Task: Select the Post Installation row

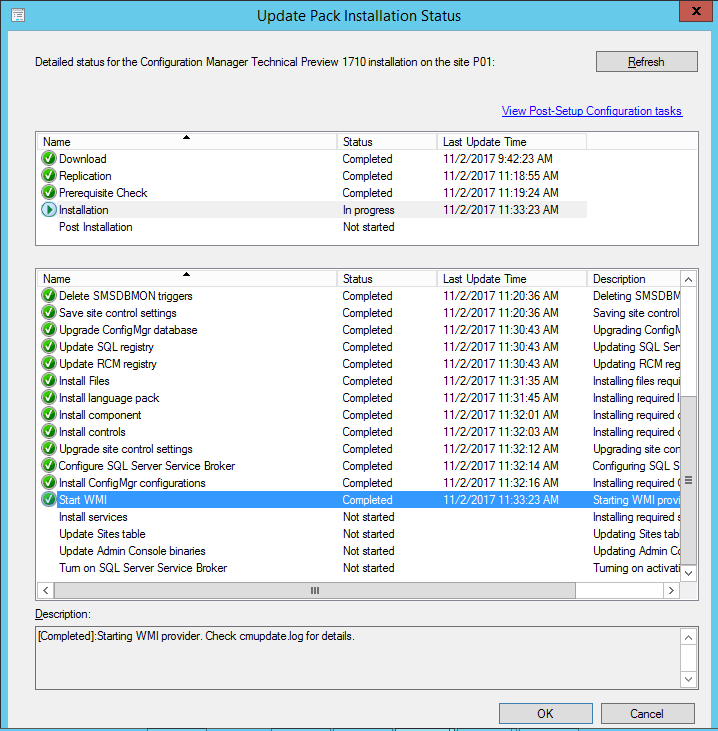Action: [313, 227]
